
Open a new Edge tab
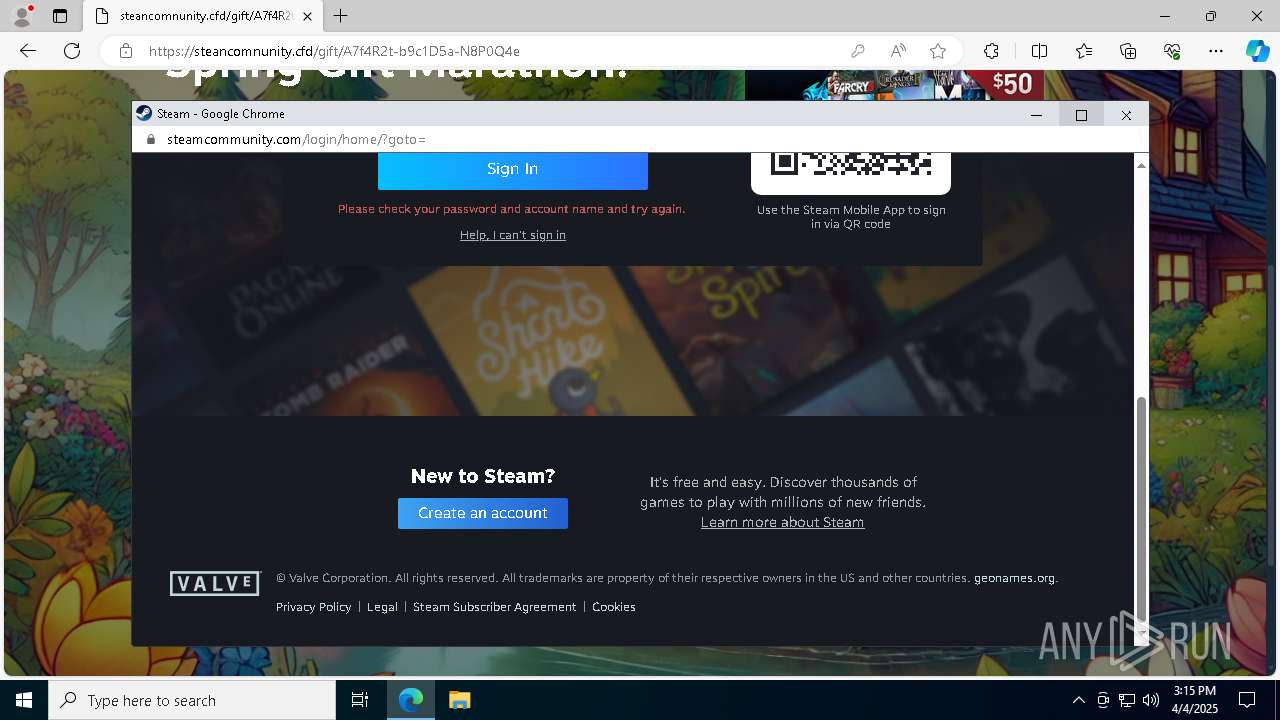[341, 16]
